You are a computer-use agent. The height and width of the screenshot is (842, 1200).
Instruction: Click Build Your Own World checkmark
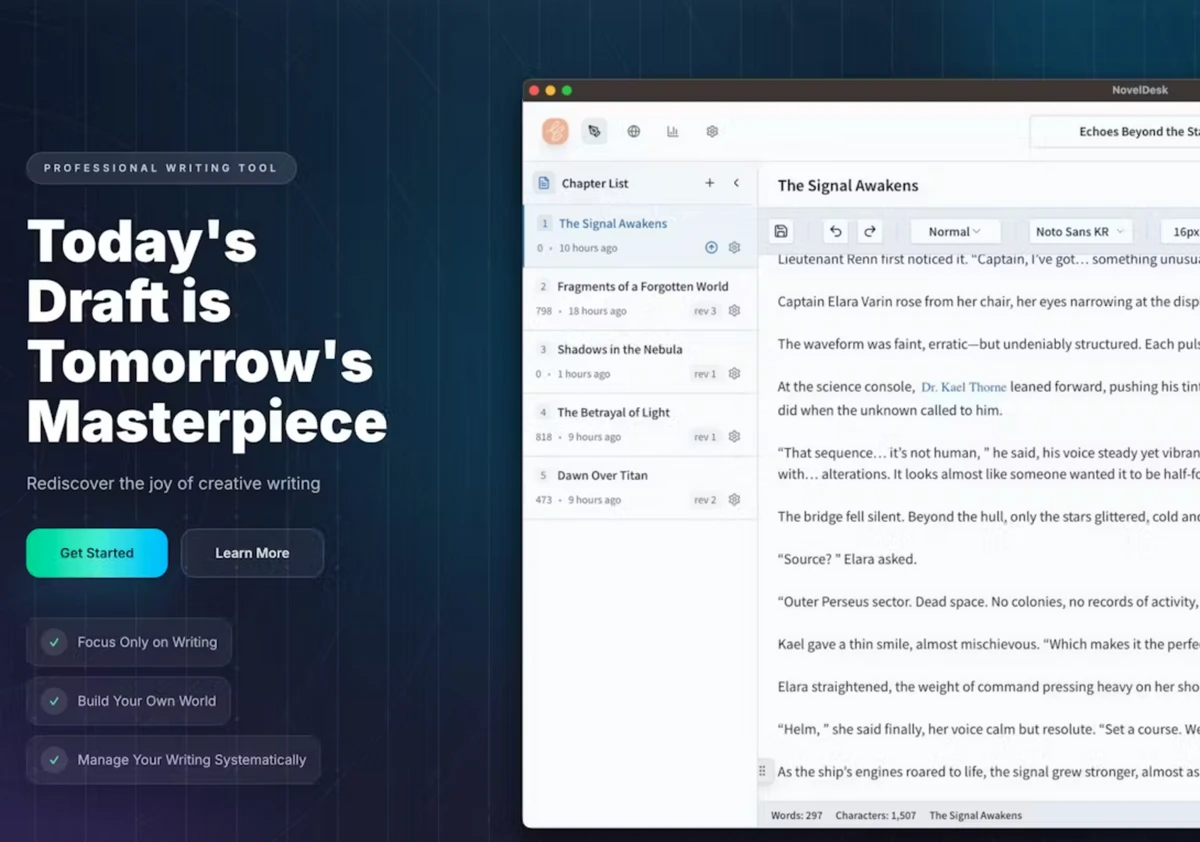click(54, 701)
